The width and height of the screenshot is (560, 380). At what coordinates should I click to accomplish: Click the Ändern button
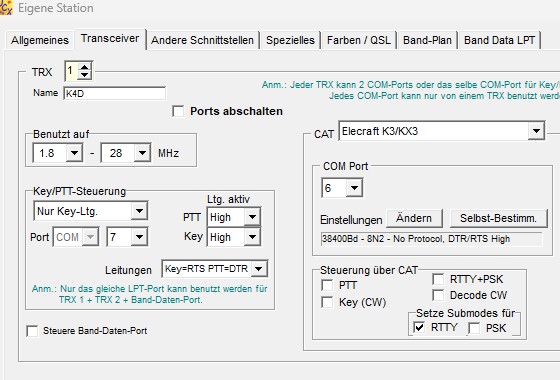[414, 218]
